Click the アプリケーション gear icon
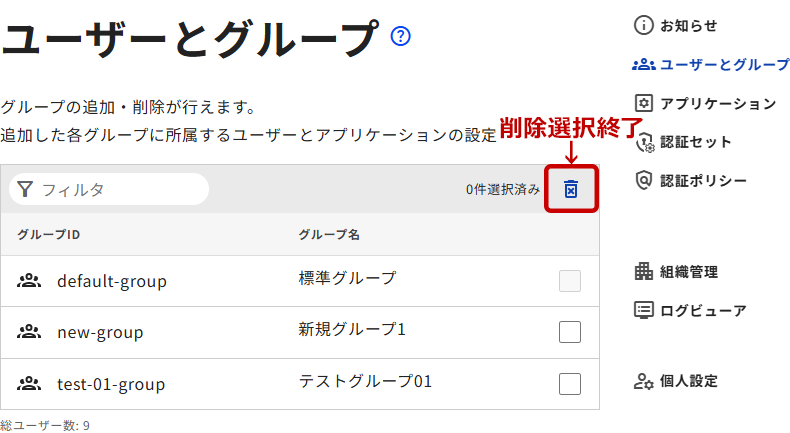The height and width of the screenshot is (433, 790). tap(644, 103)
